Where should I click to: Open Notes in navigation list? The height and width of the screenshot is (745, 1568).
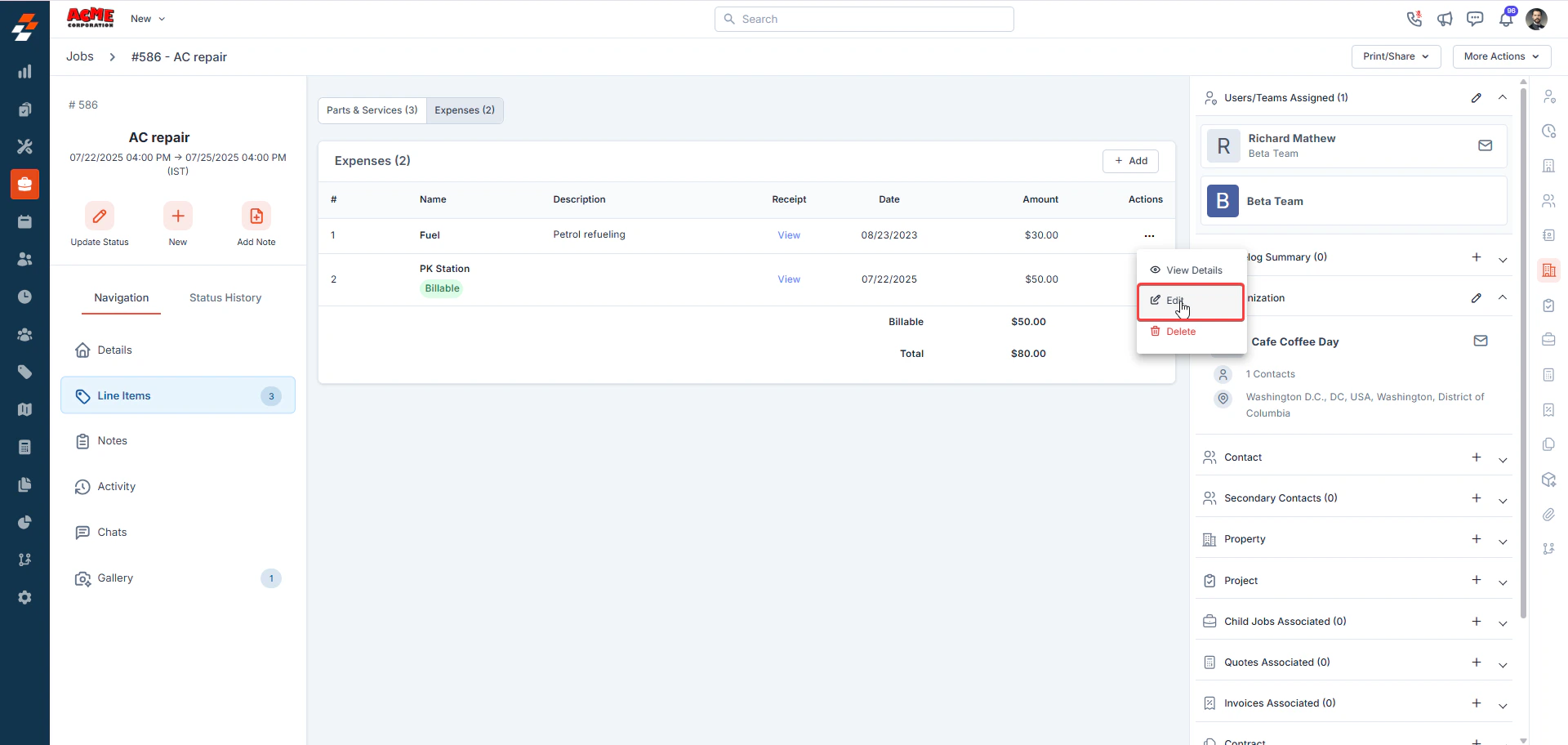[x=178, y=441]
